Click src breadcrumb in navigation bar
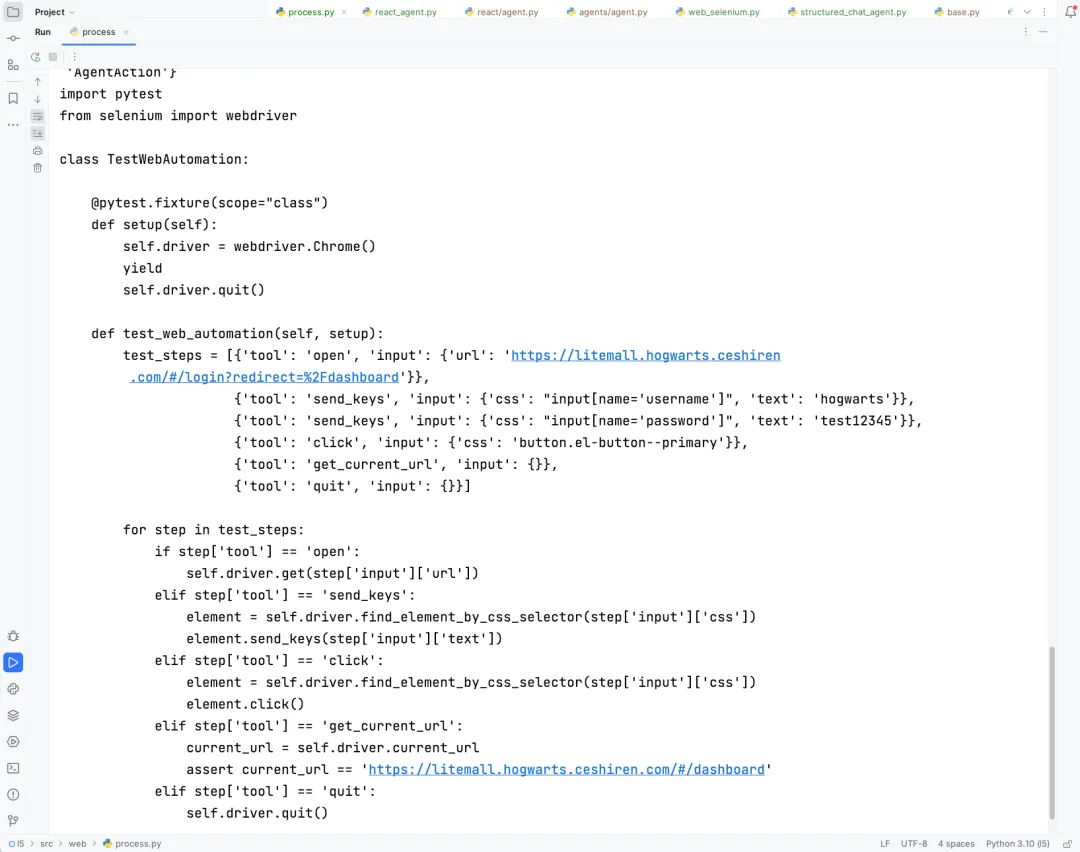 [x=46, y=844]
